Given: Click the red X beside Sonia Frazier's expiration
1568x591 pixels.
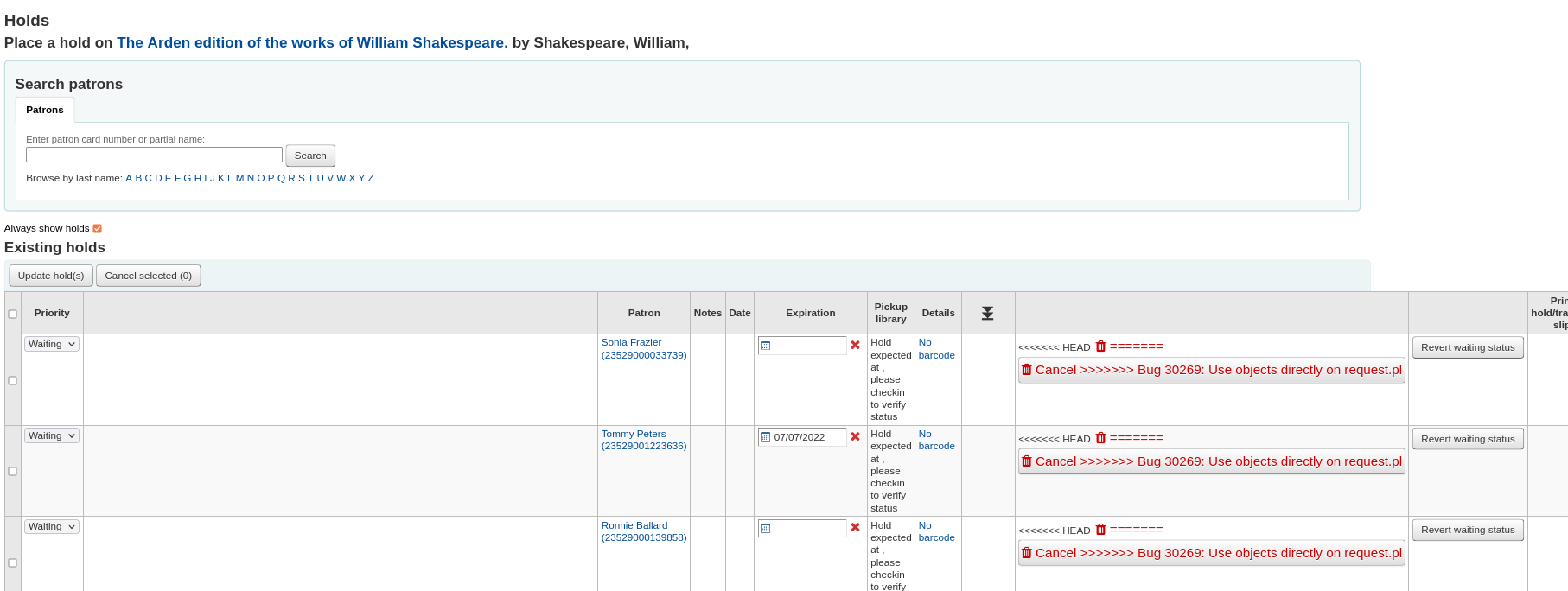Looking at the screenshot, I should click(855, 345).
